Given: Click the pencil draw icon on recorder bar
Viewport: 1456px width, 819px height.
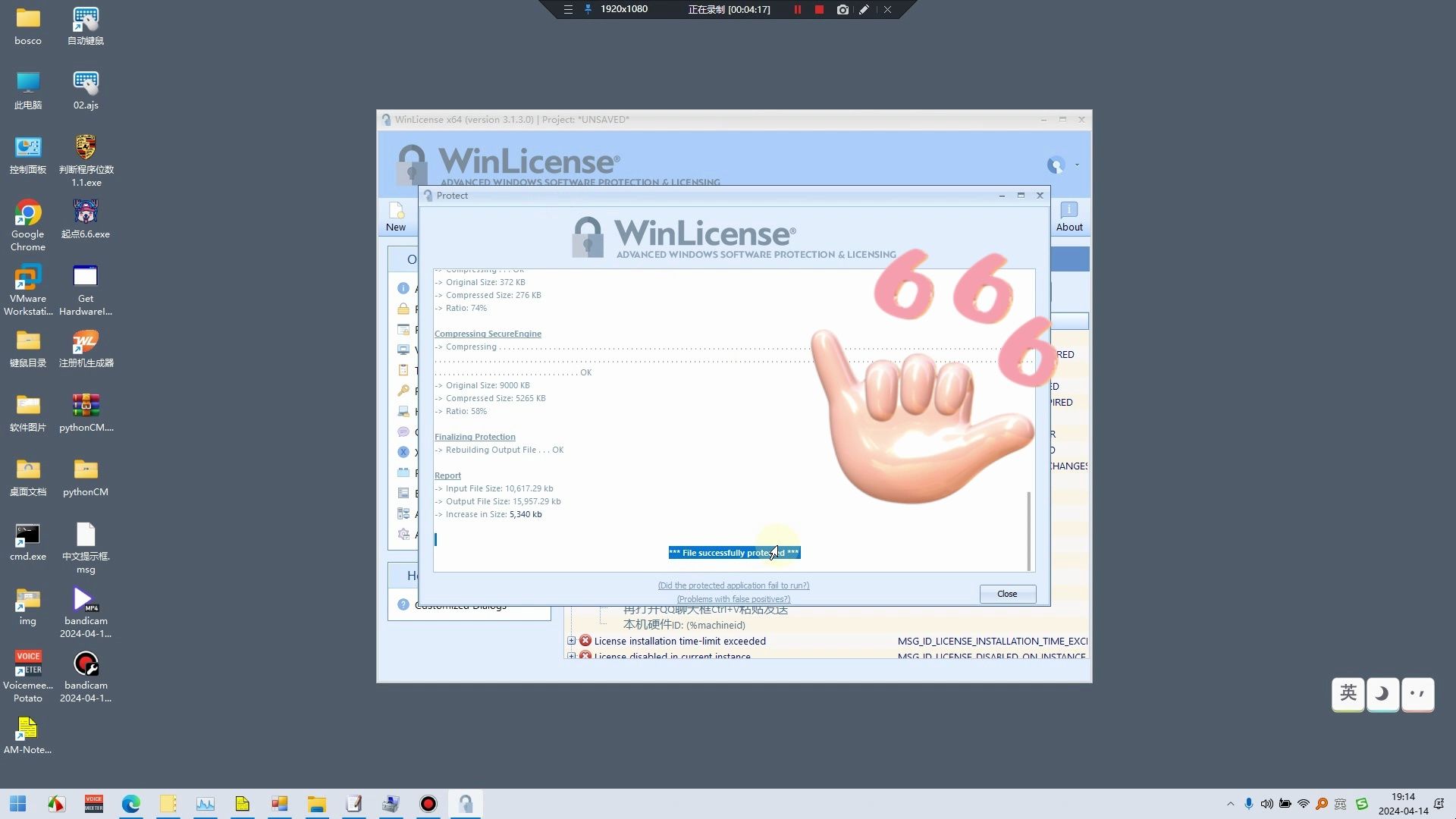Looking at the screenshot, I should point(864,10).
